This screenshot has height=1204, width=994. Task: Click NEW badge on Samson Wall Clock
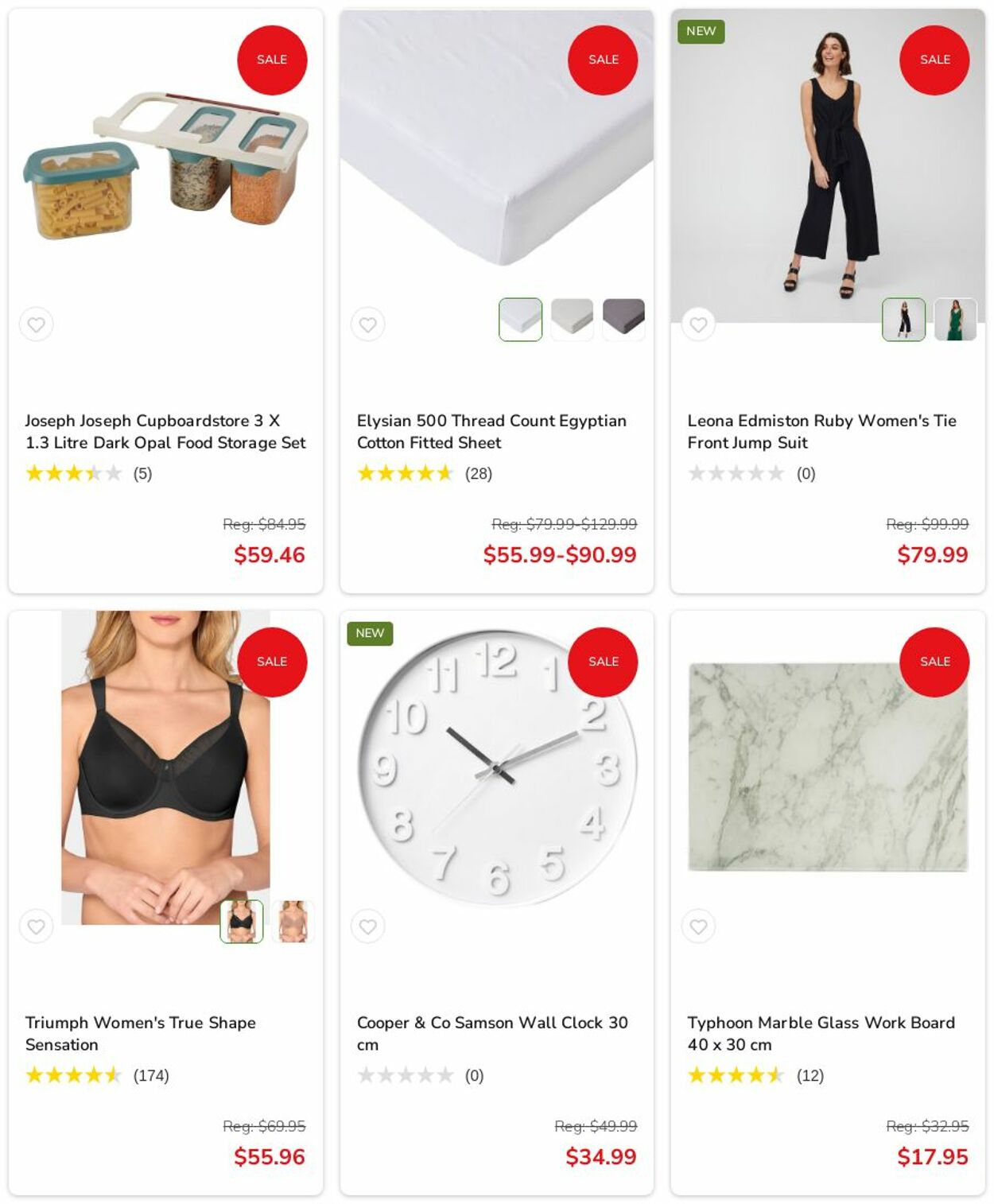[370, 633]
